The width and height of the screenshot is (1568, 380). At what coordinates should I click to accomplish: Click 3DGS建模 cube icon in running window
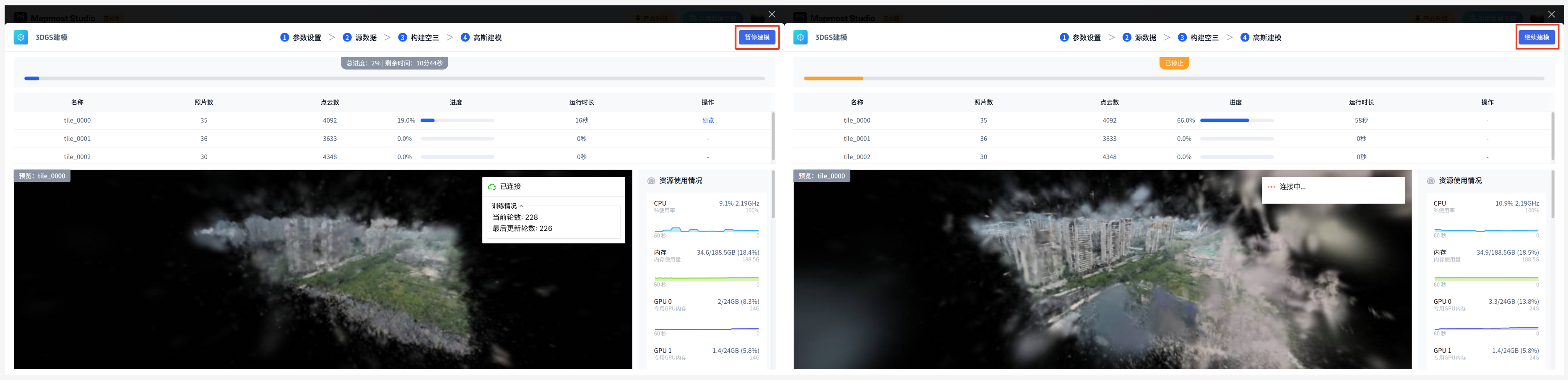pyautogui.click(x=21, y=37)
